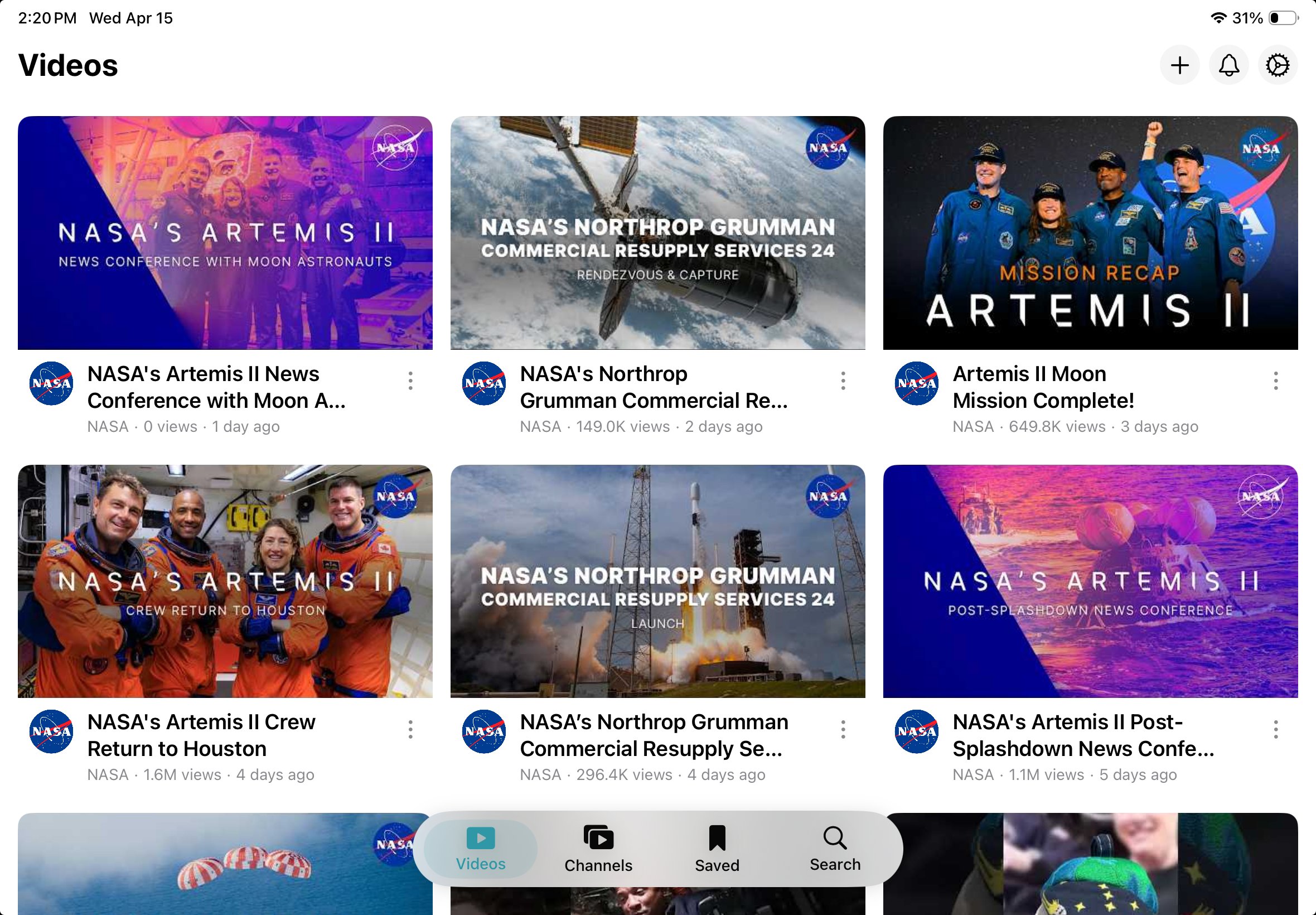Viewport: 1316px width, 915px height.
Task: Tap the Videos page heading
Action: pos(68,65)
